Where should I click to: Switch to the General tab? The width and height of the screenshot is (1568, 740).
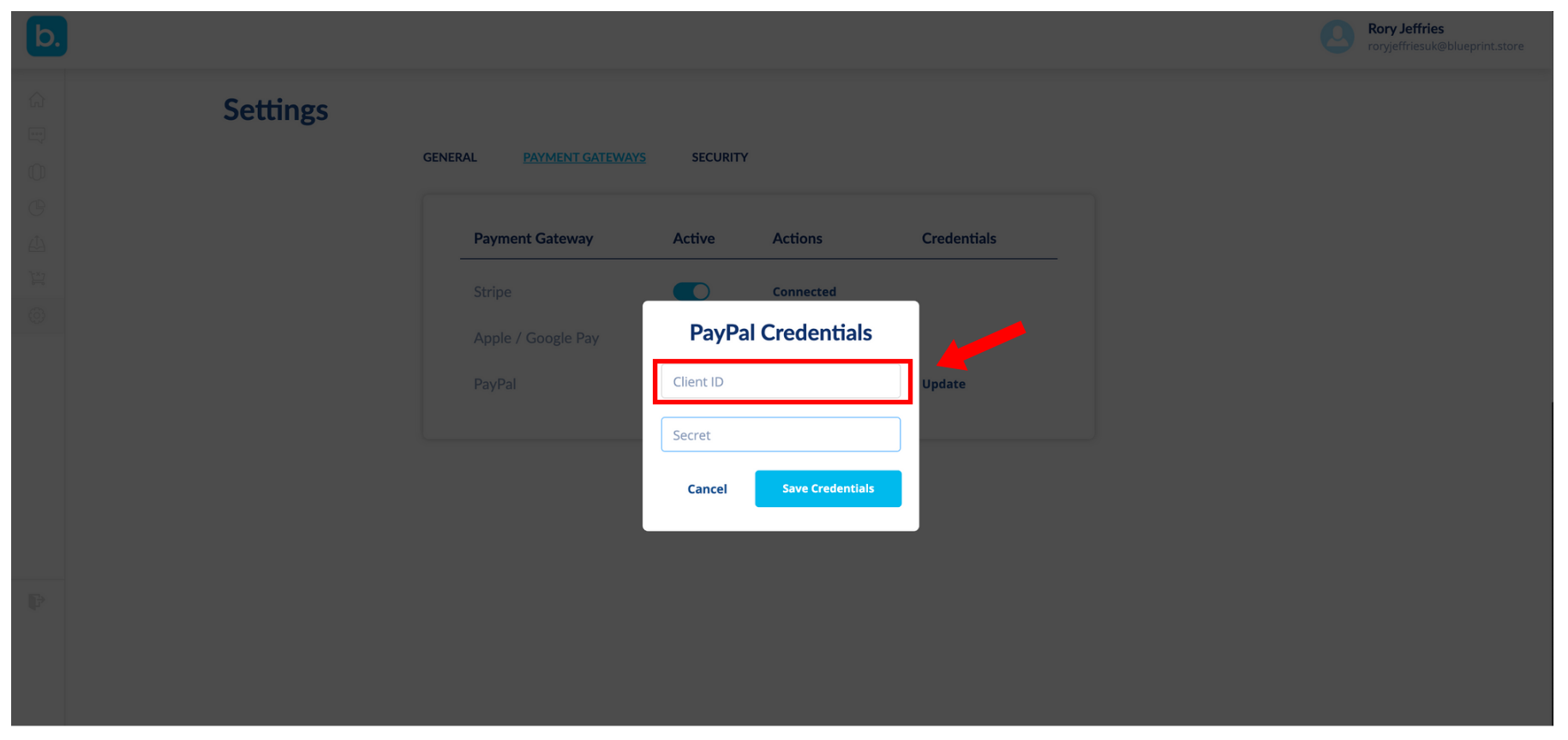click(x=450, y=158)
